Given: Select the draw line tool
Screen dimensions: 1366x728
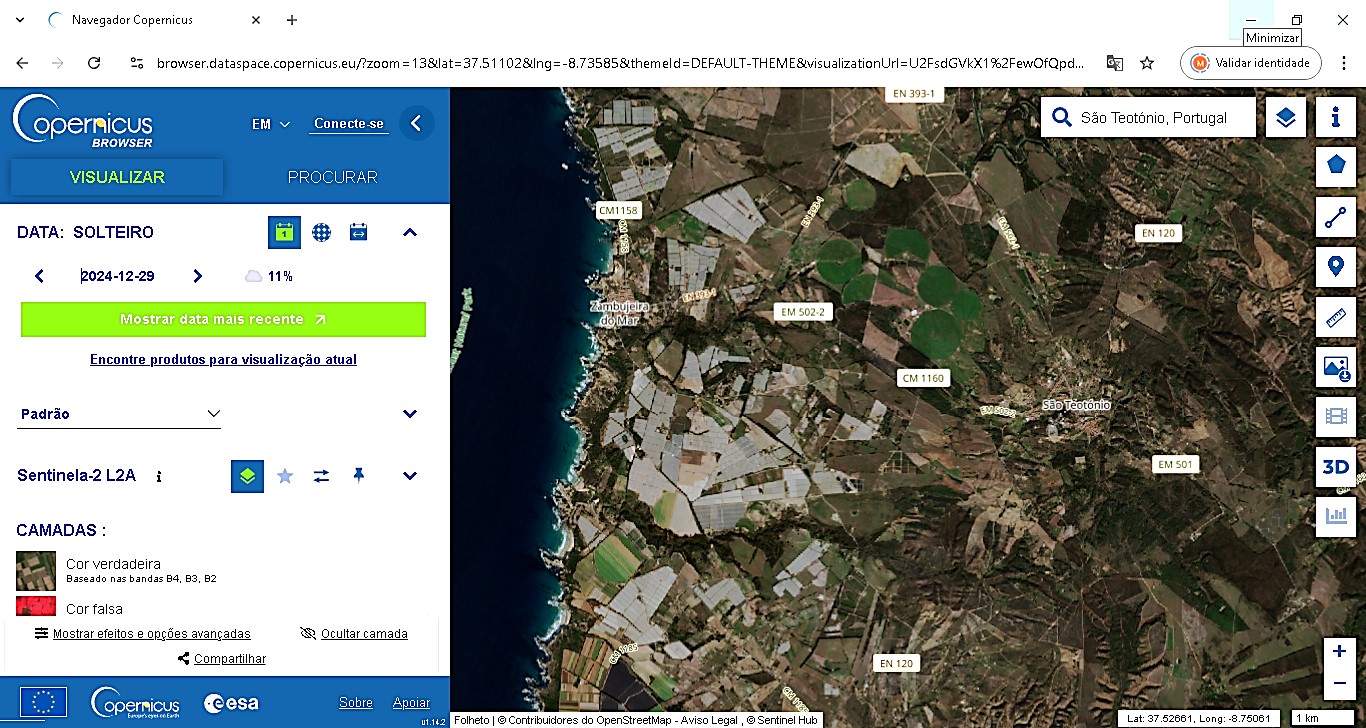Looking at the screenshot, I should 1335,217.
